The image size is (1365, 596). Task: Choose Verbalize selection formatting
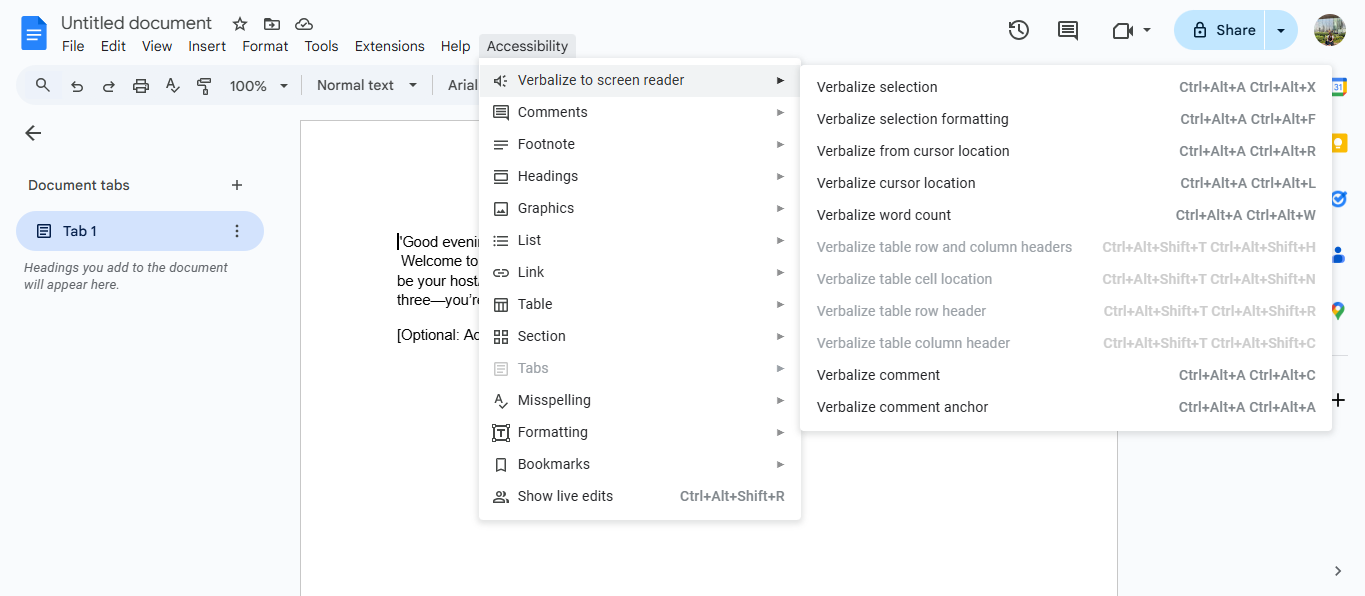(x=912, y=119)
